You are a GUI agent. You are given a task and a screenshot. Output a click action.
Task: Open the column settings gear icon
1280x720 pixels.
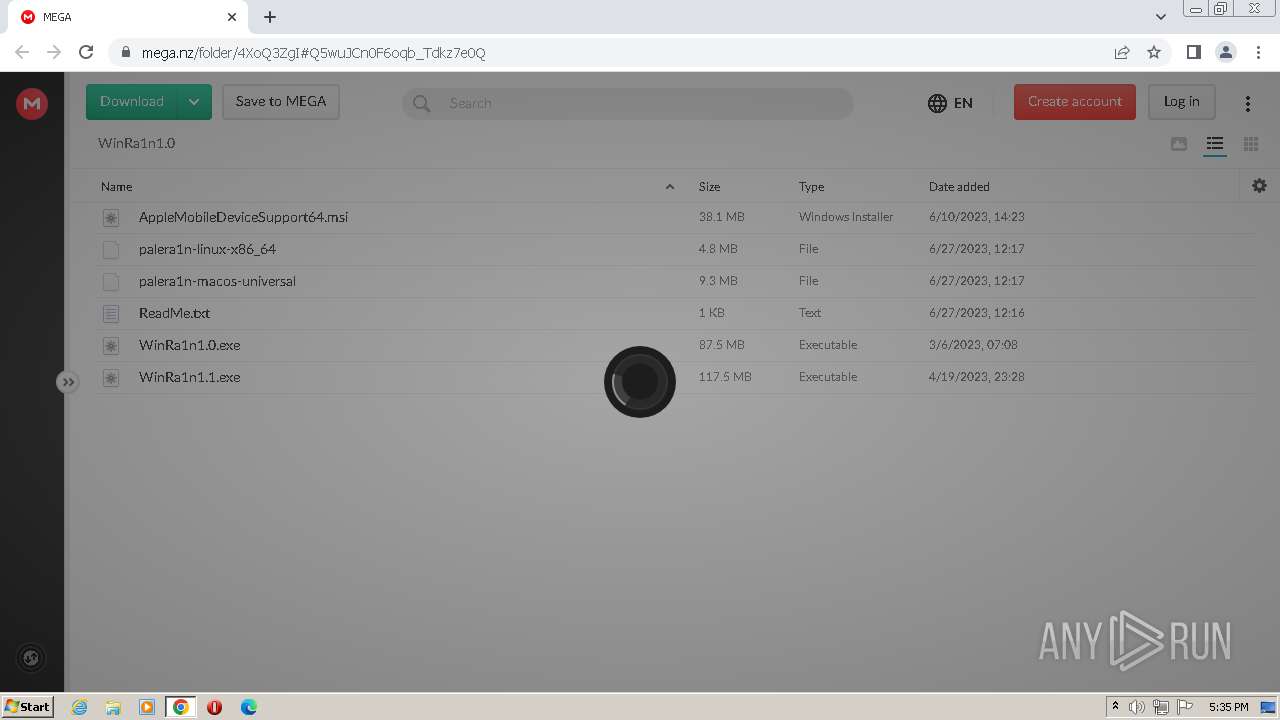(x=1259, y=186)
